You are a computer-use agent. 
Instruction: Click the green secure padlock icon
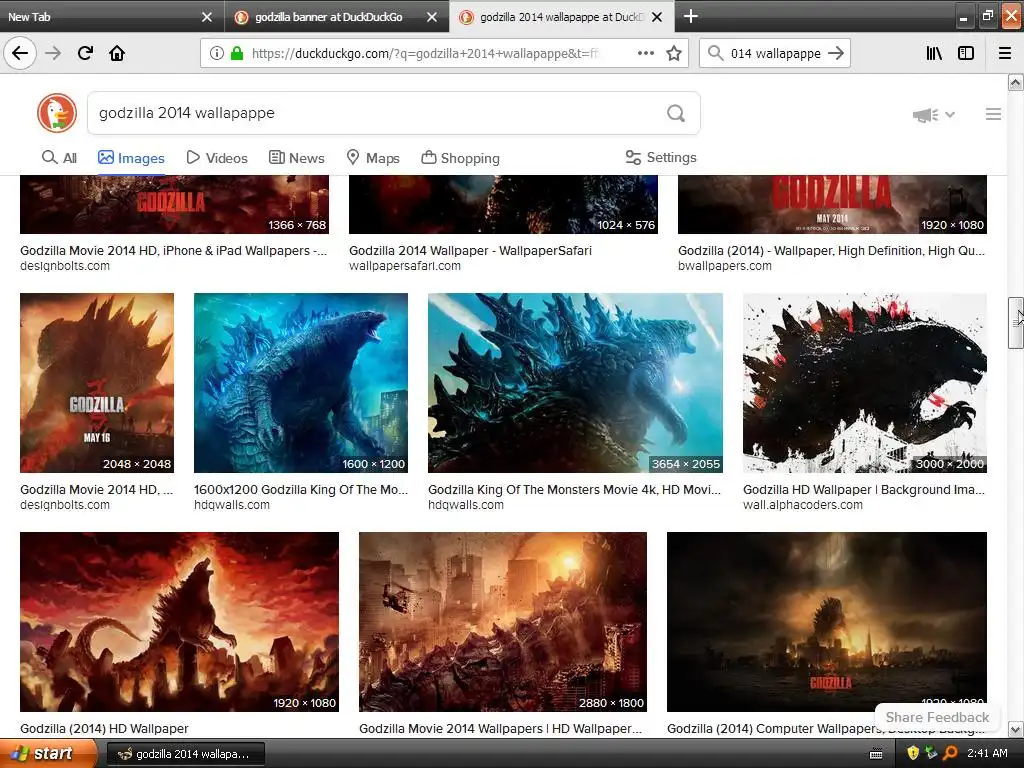click(x=237, y=54)
